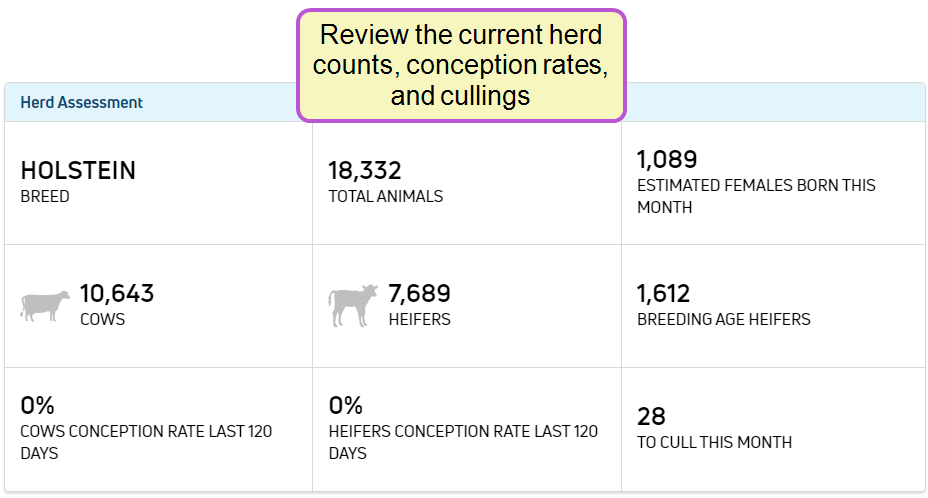Click the 18,332 total animals count
Screen dimensions: 928x498
click(x=365, y=171)
